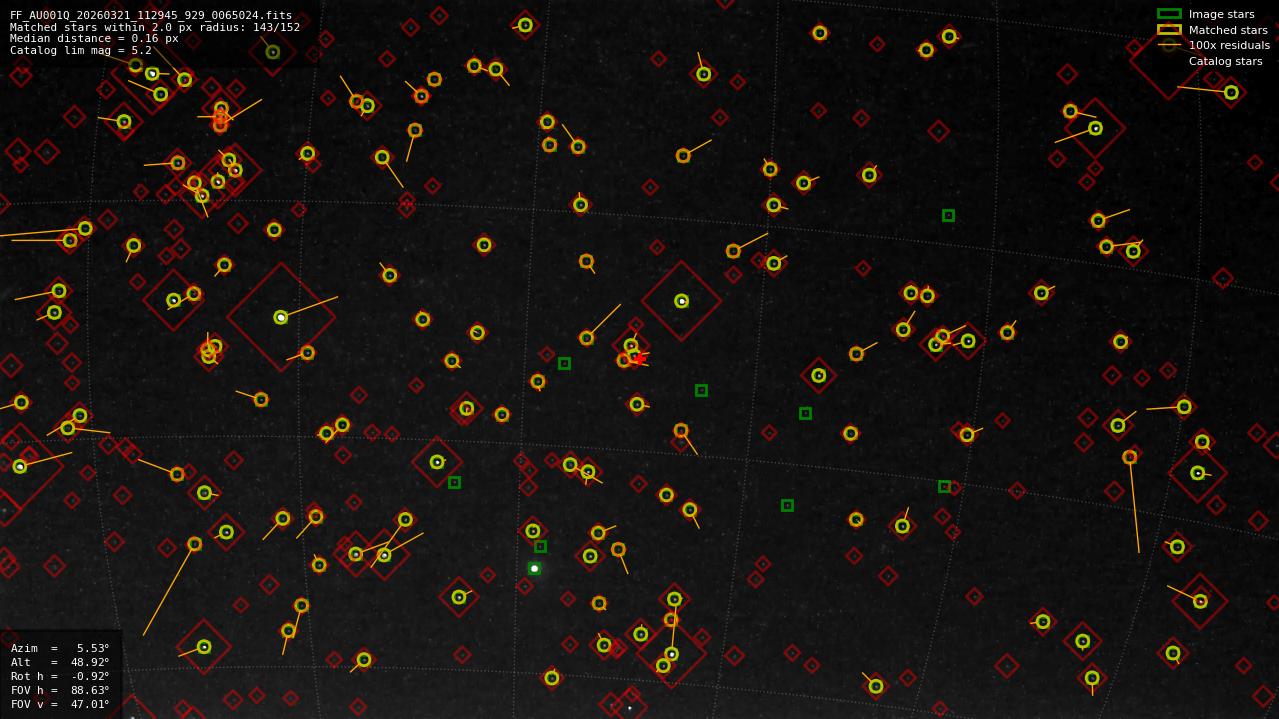Click the FITS file name FF_AU001Q_20260321_112945_929_0065024.fits

(x=151, y=16)
